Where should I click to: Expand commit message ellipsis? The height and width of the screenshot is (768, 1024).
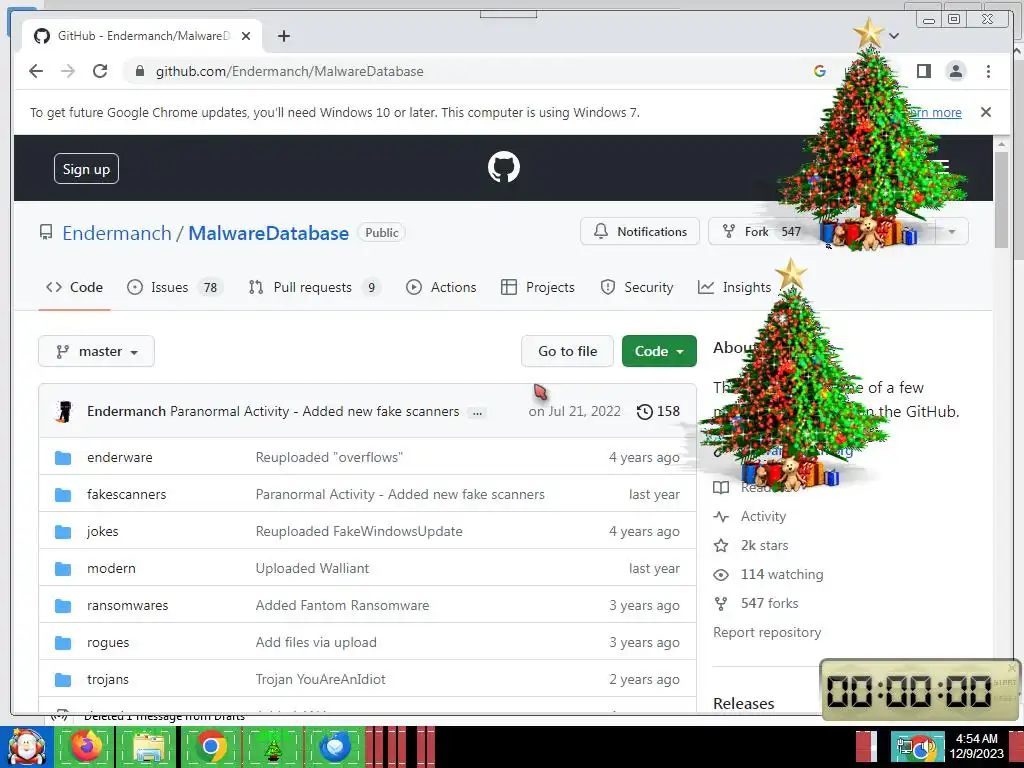coord(477,412)
